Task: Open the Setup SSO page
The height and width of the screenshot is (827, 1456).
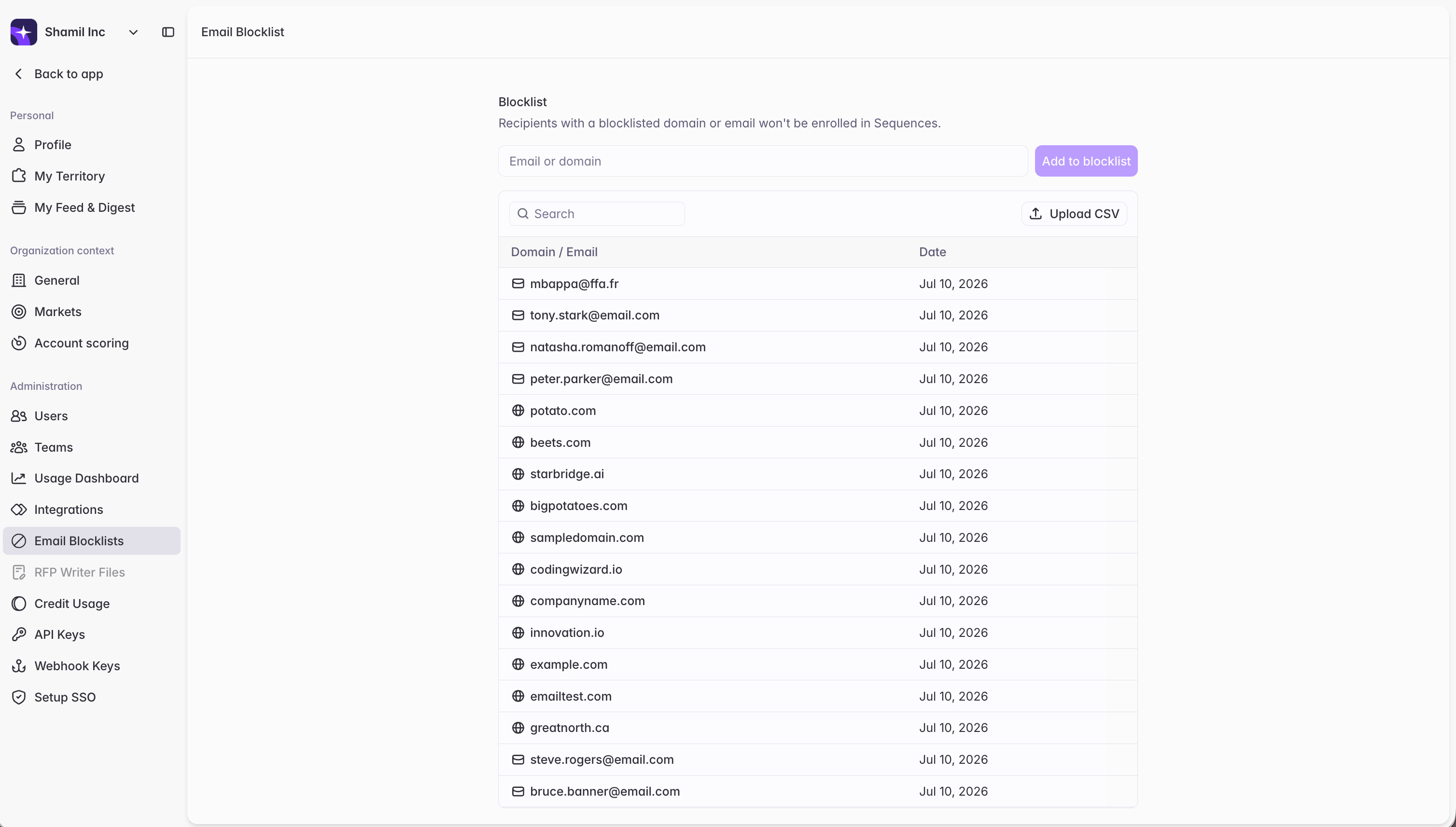Action: click(92, 697)
